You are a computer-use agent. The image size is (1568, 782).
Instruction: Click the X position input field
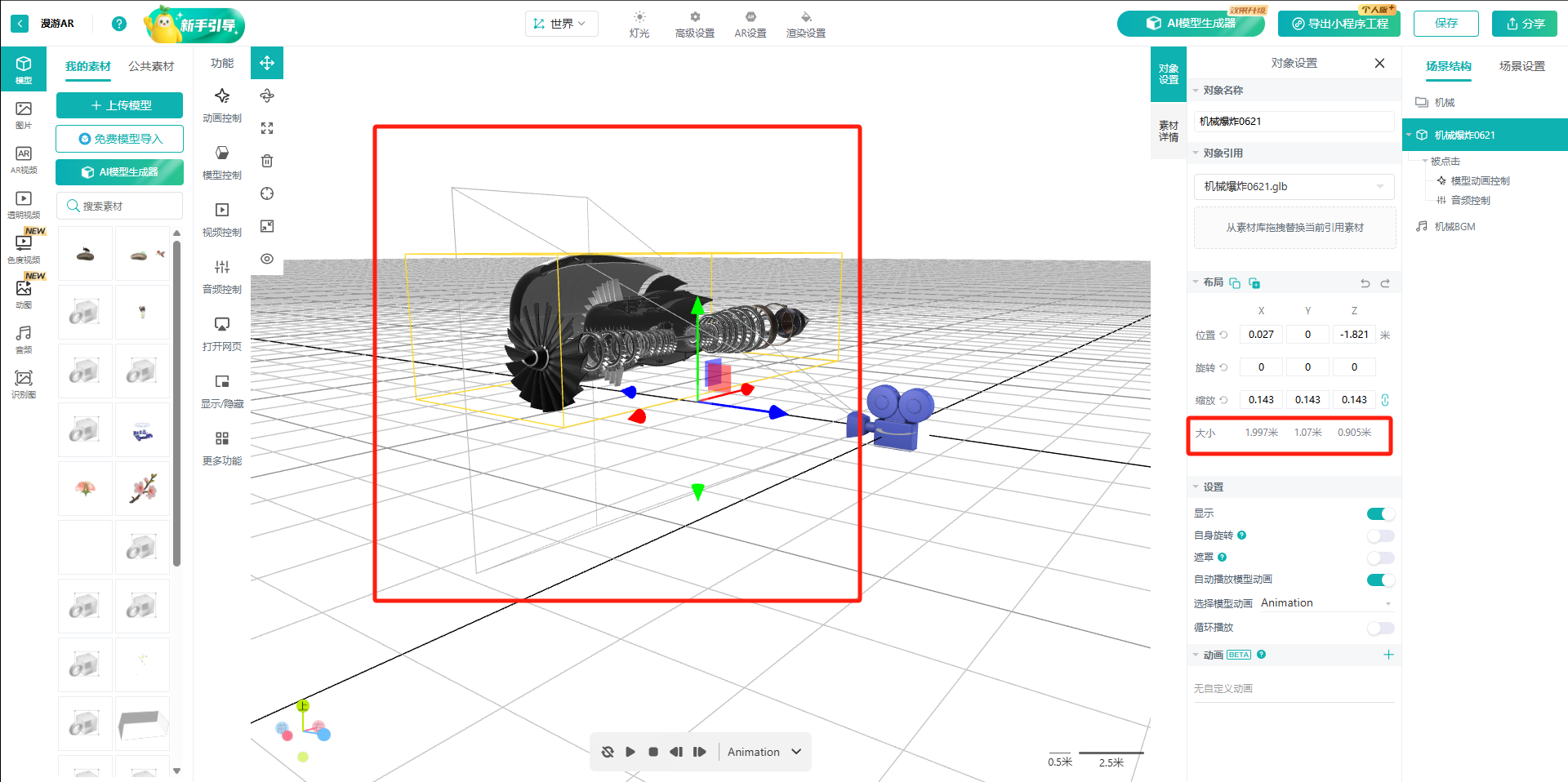[x=1261, y=335]
